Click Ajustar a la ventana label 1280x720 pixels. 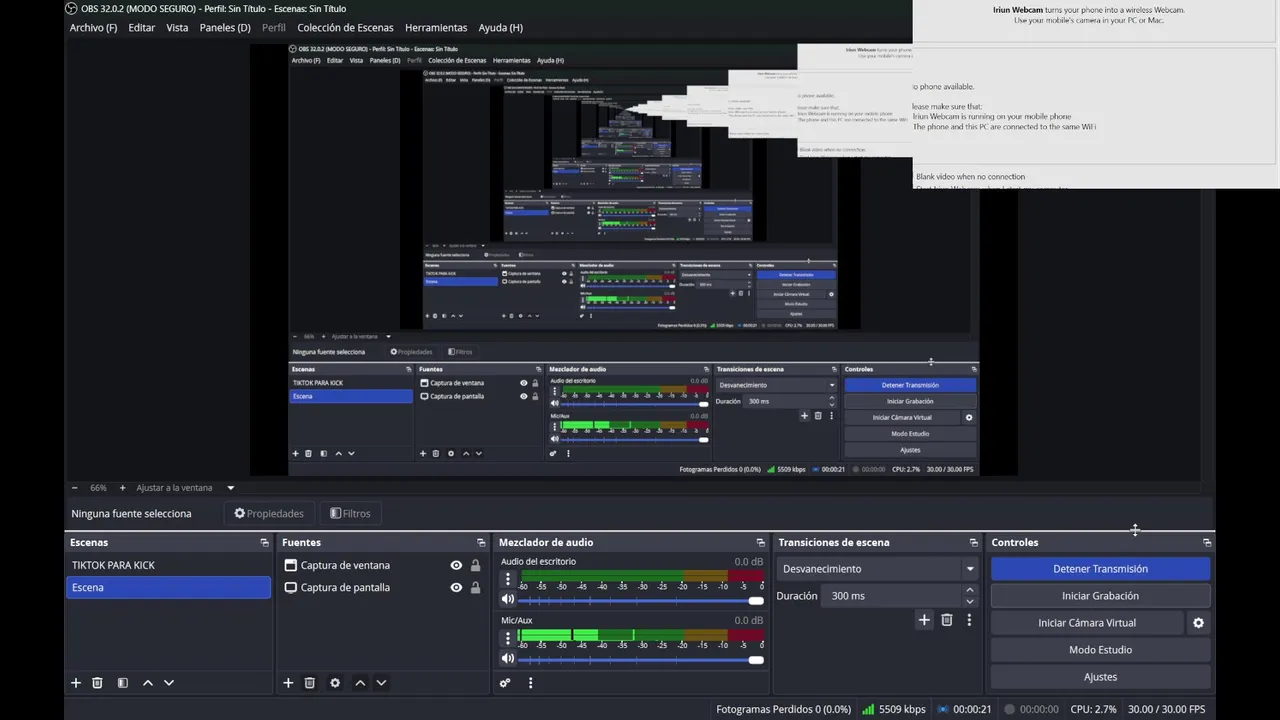pyautogui.click(x=175, y=488)
